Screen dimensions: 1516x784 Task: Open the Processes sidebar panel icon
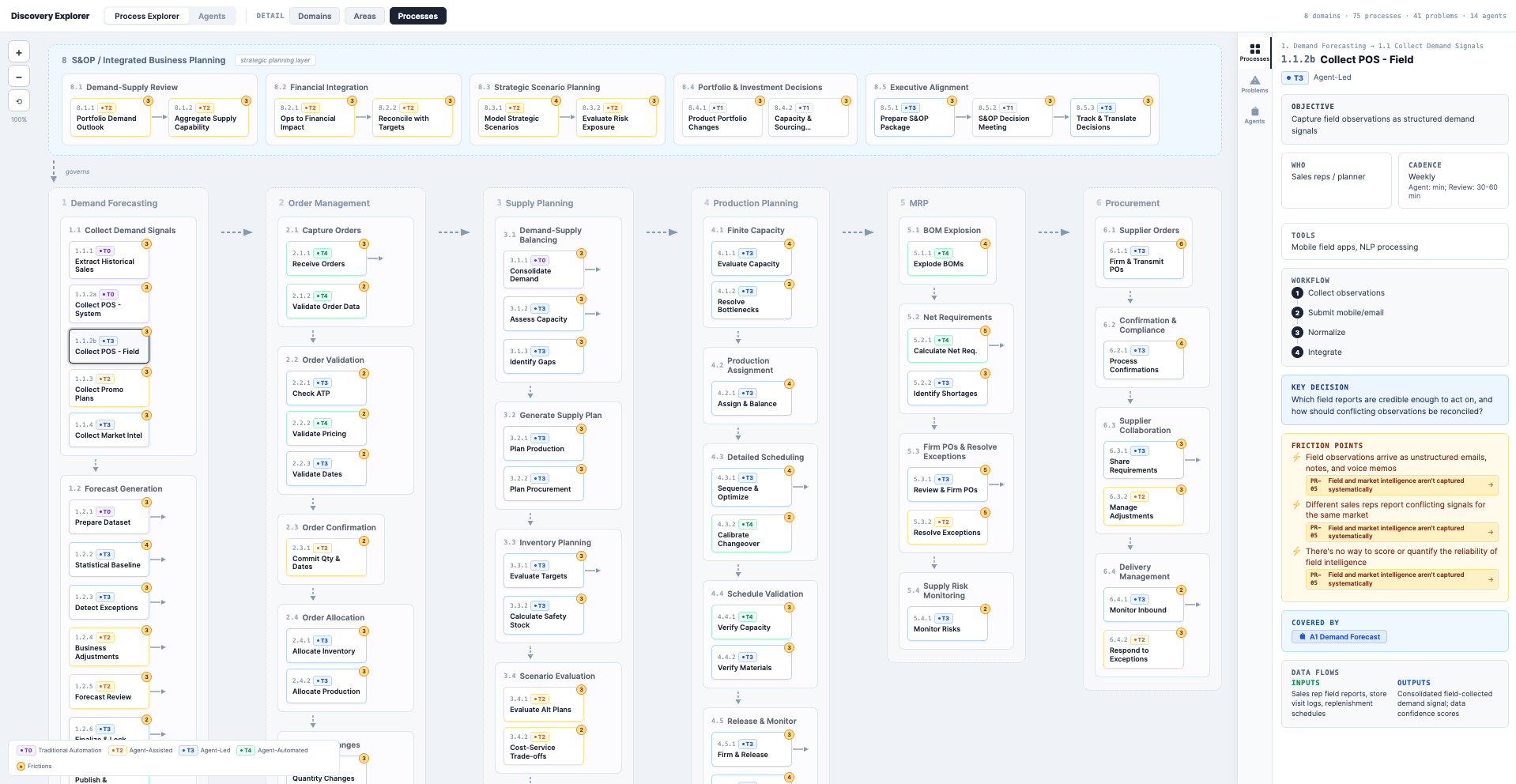[x=1254, y=52]
